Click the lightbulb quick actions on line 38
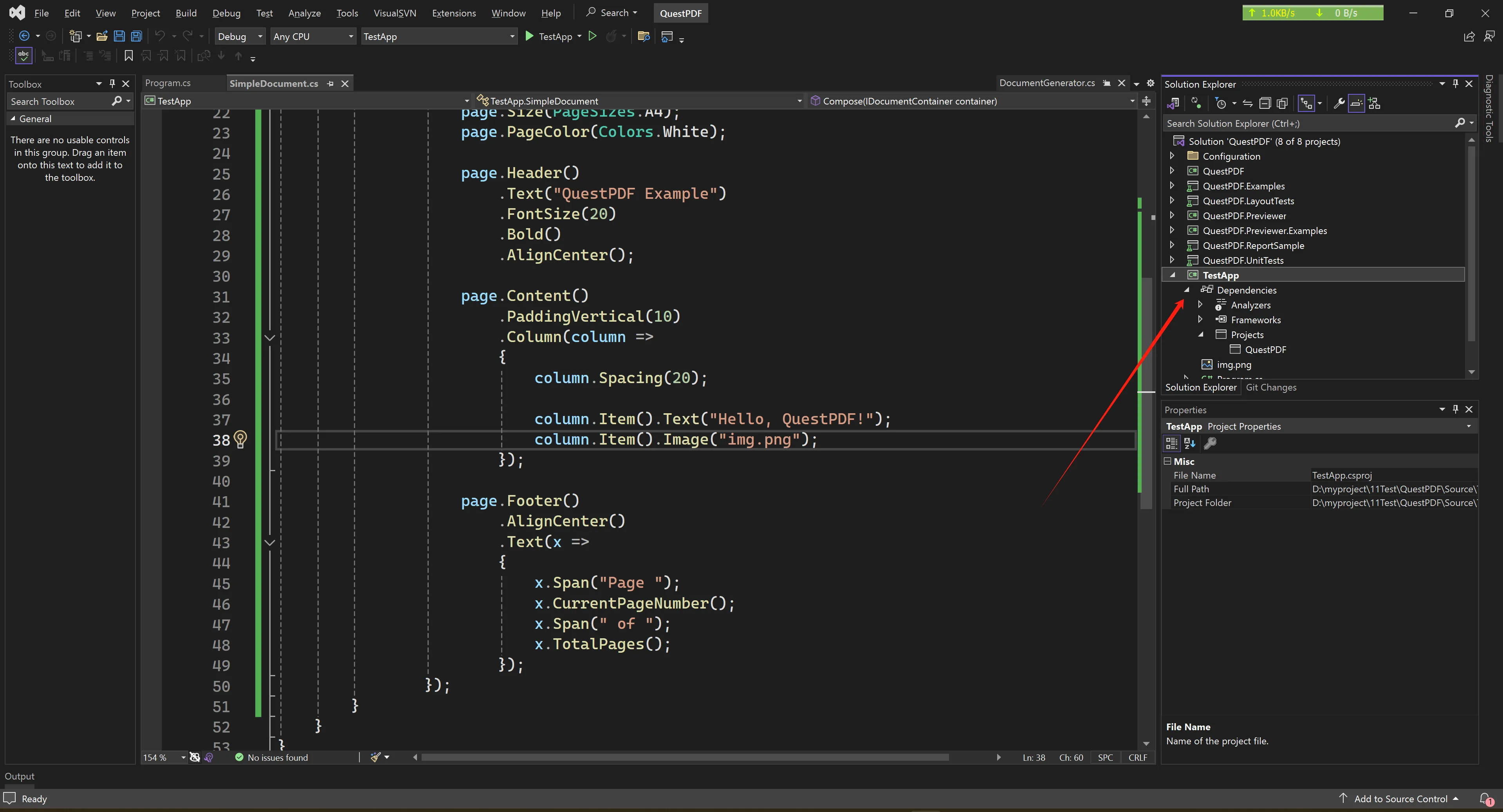 click(x=240, y=439)
